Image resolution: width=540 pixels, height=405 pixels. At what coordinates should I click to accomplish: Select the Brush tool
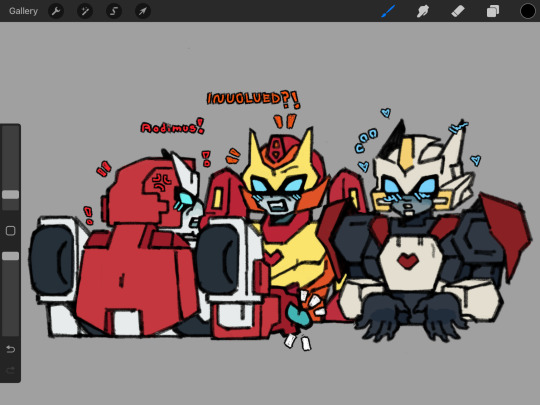(x=388, y=11)
